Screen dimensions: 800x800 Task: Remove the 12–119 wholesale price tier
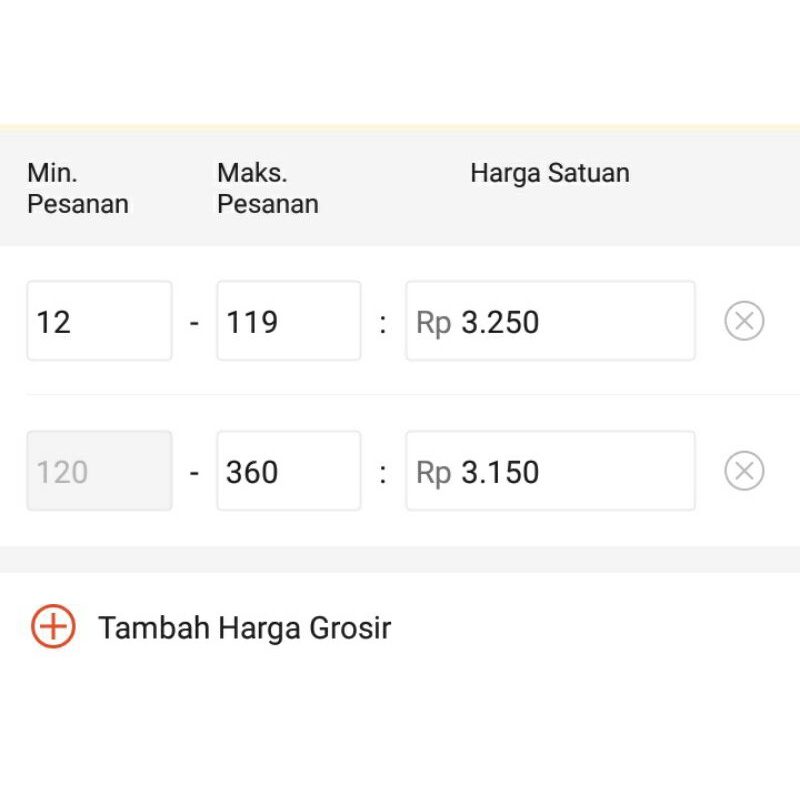(x=744, y=321)
